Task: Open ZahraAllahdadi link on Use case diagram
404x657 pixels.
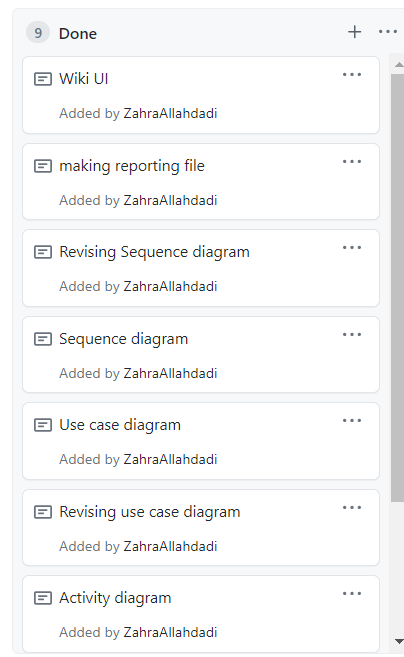Action: coord(170,460)
